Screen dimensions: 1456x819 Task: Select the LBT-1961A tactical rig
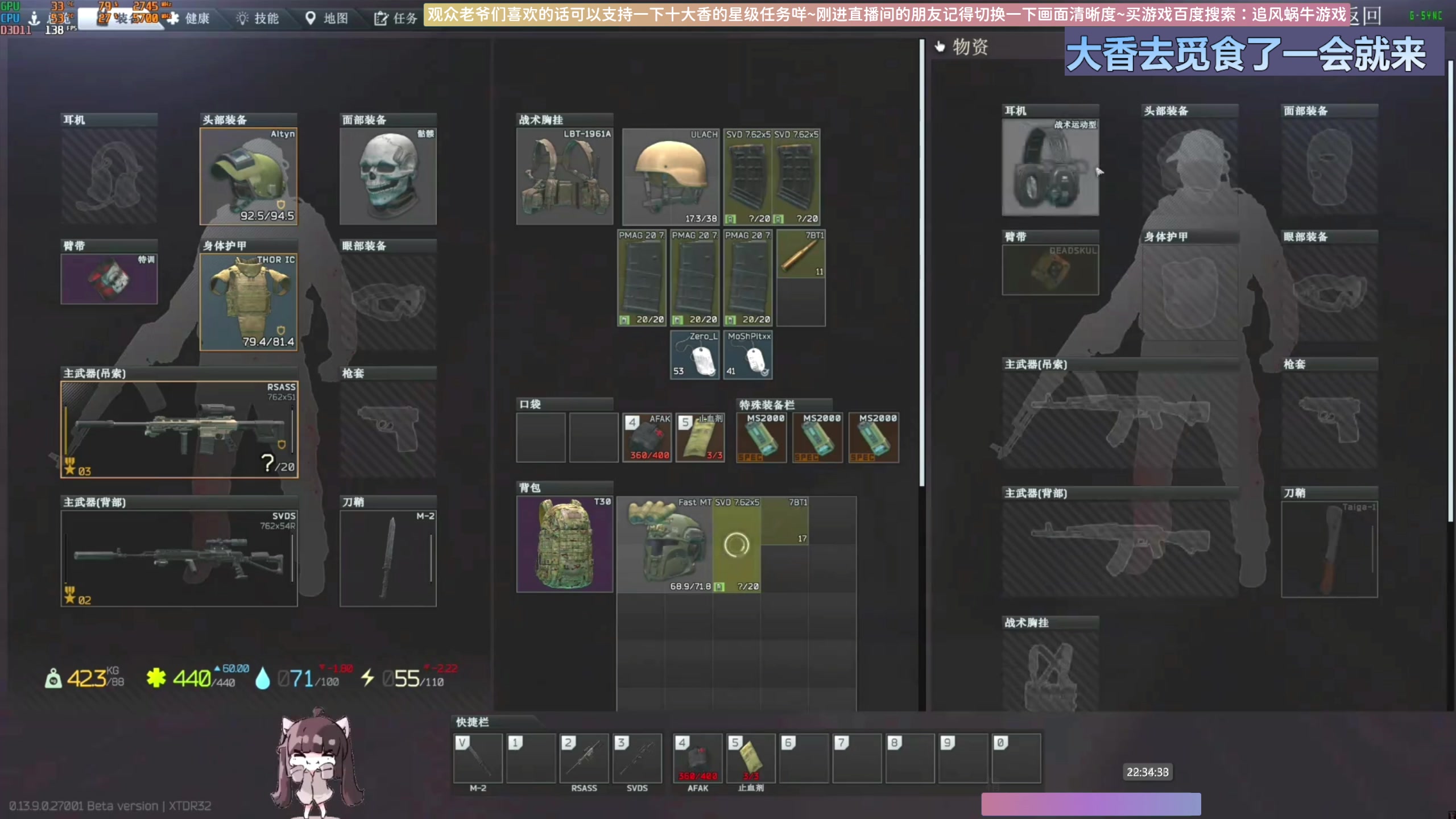coord(565,176)
